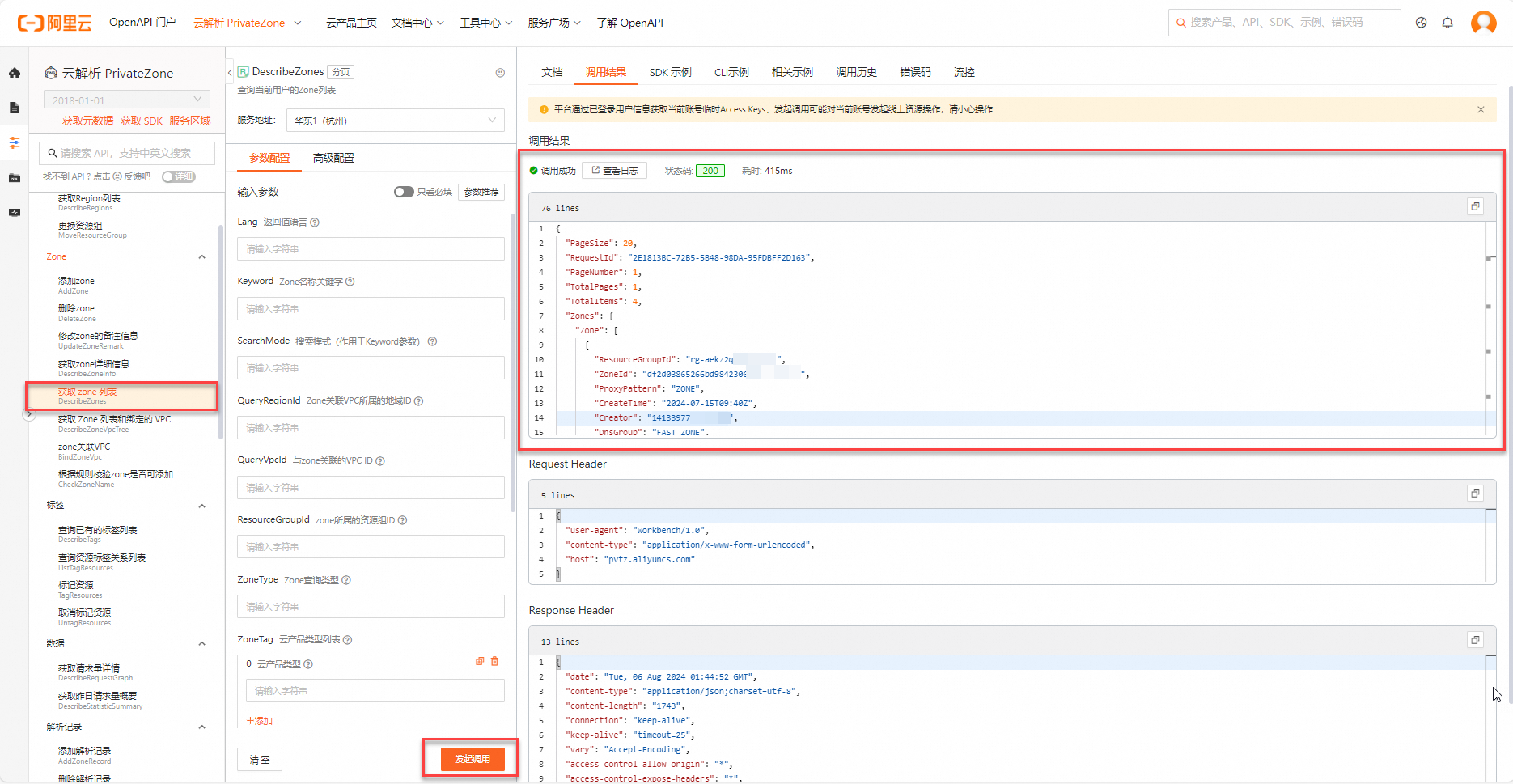This screenshot has height=784, width=1513.
Task: Click the 清空 button
Action: pyautogui.click(x=260, y=760)
